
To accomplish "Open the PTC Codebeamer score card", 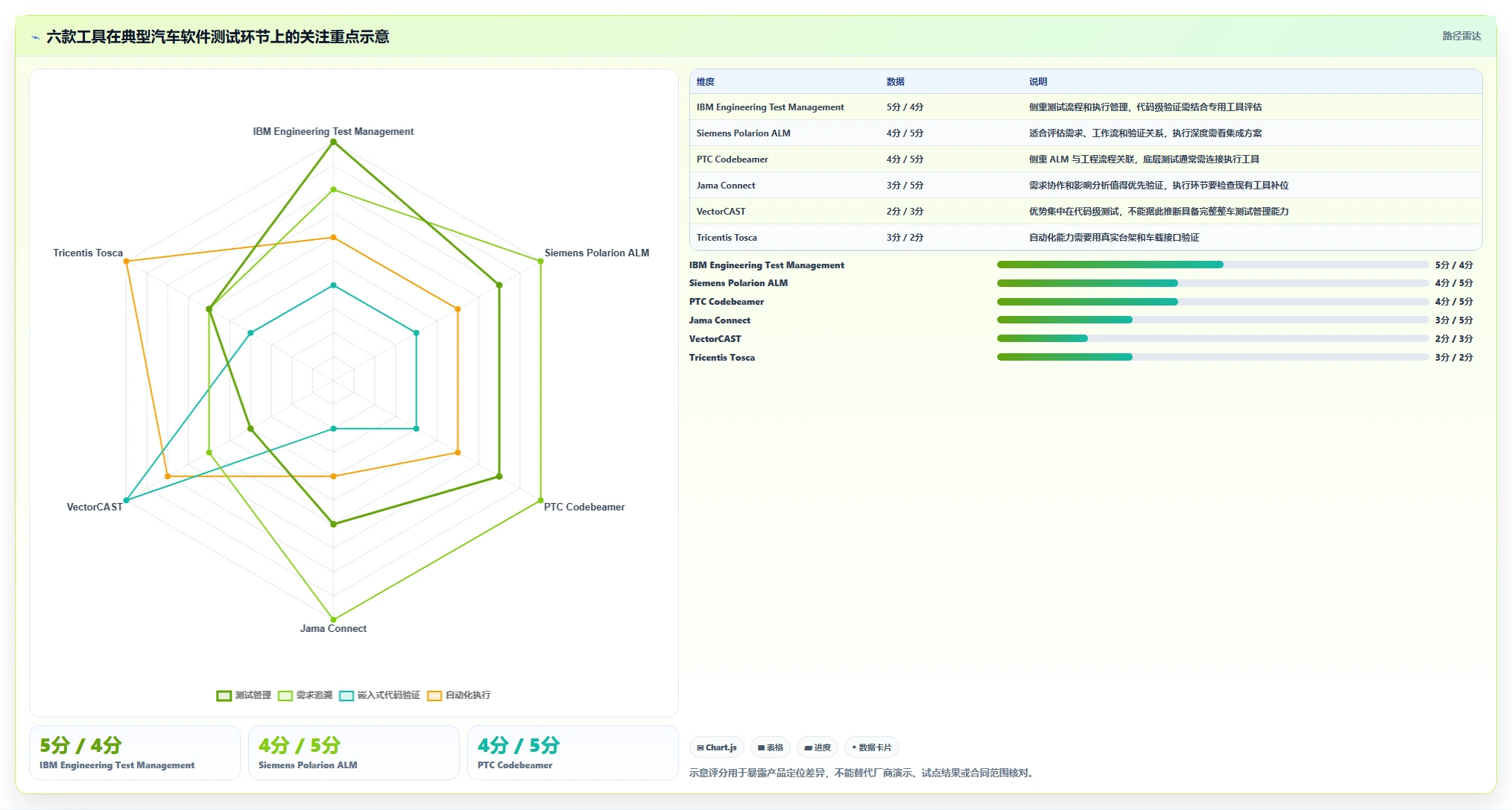I will coord(573,753).
